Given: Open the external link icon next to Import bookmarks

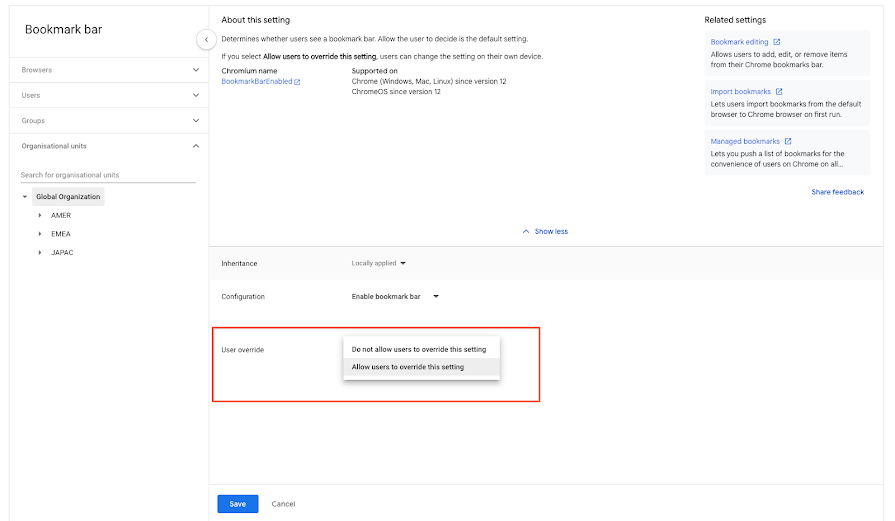Looking at the screenshot, I should point(779,91).
